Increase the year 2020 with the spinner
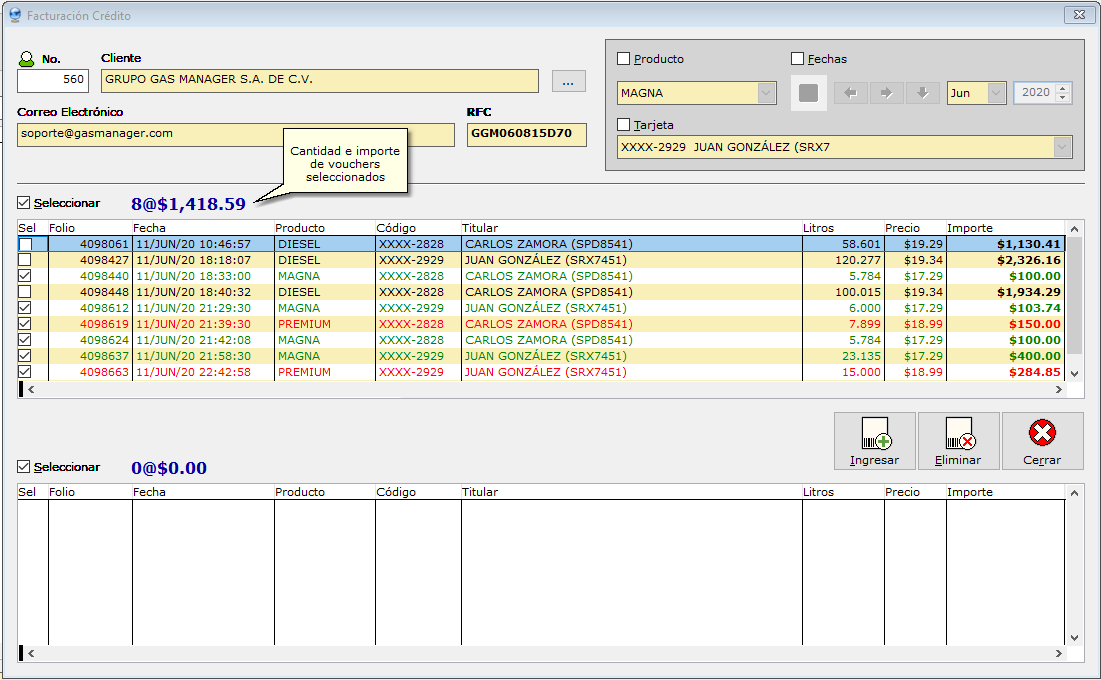Viewport: 1101px width, 680px height. coord(1063,88)
